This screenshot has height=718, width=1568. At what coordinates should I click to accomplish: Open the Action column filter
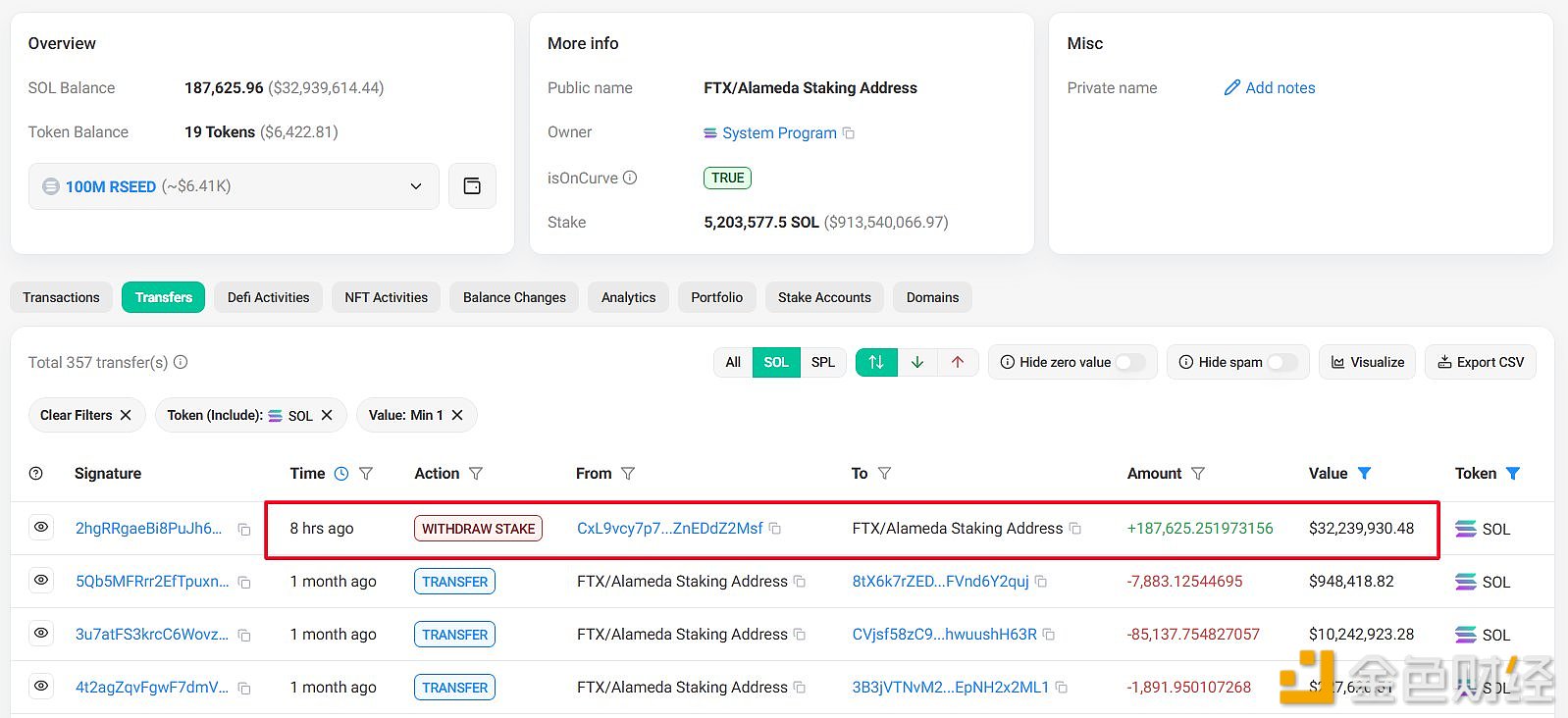pyautogui.click(x=476, y=474)
